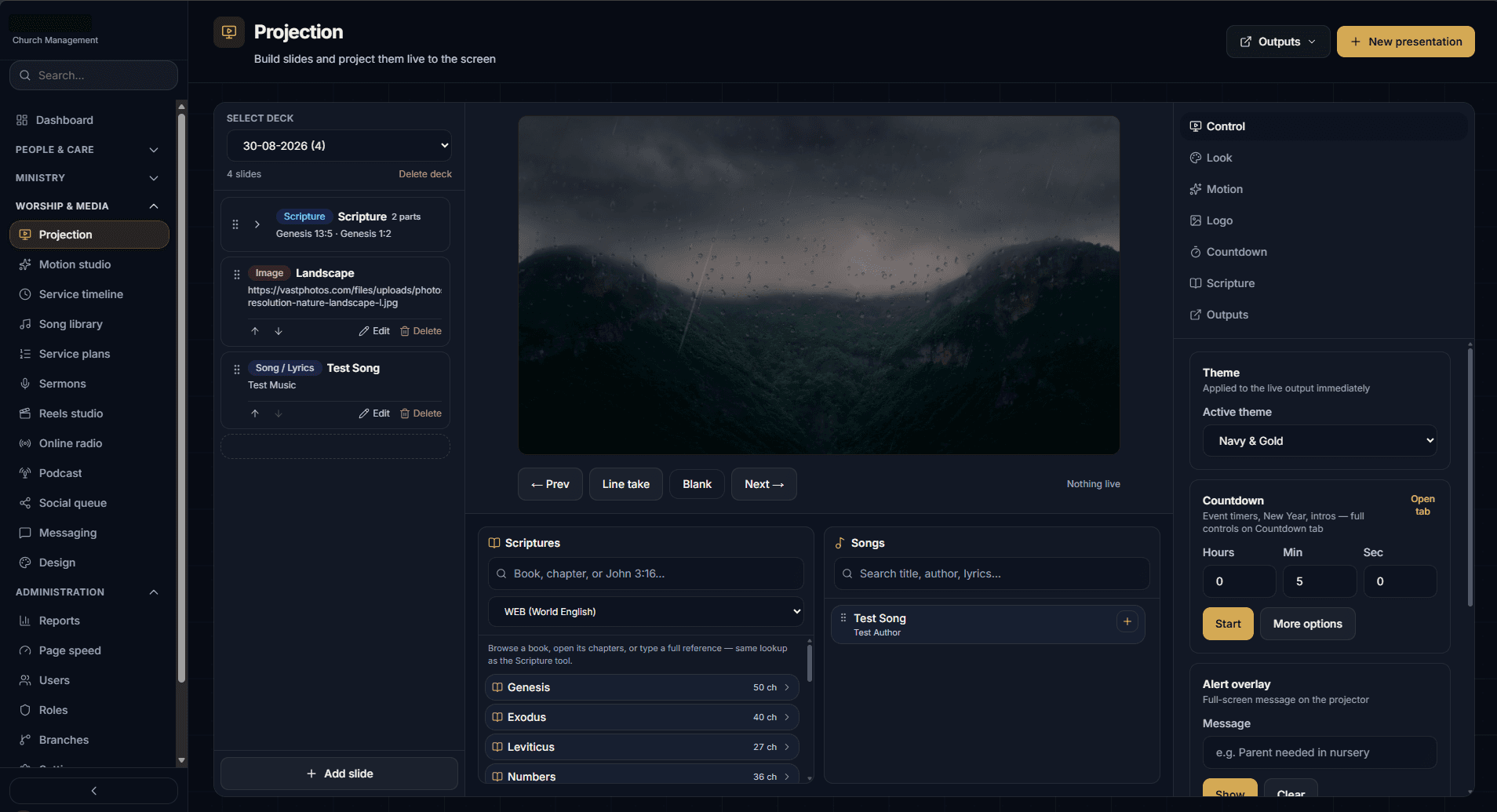Click the Add slide button
The width and height of the screenshot is (1497, 812).
point(339,774)
